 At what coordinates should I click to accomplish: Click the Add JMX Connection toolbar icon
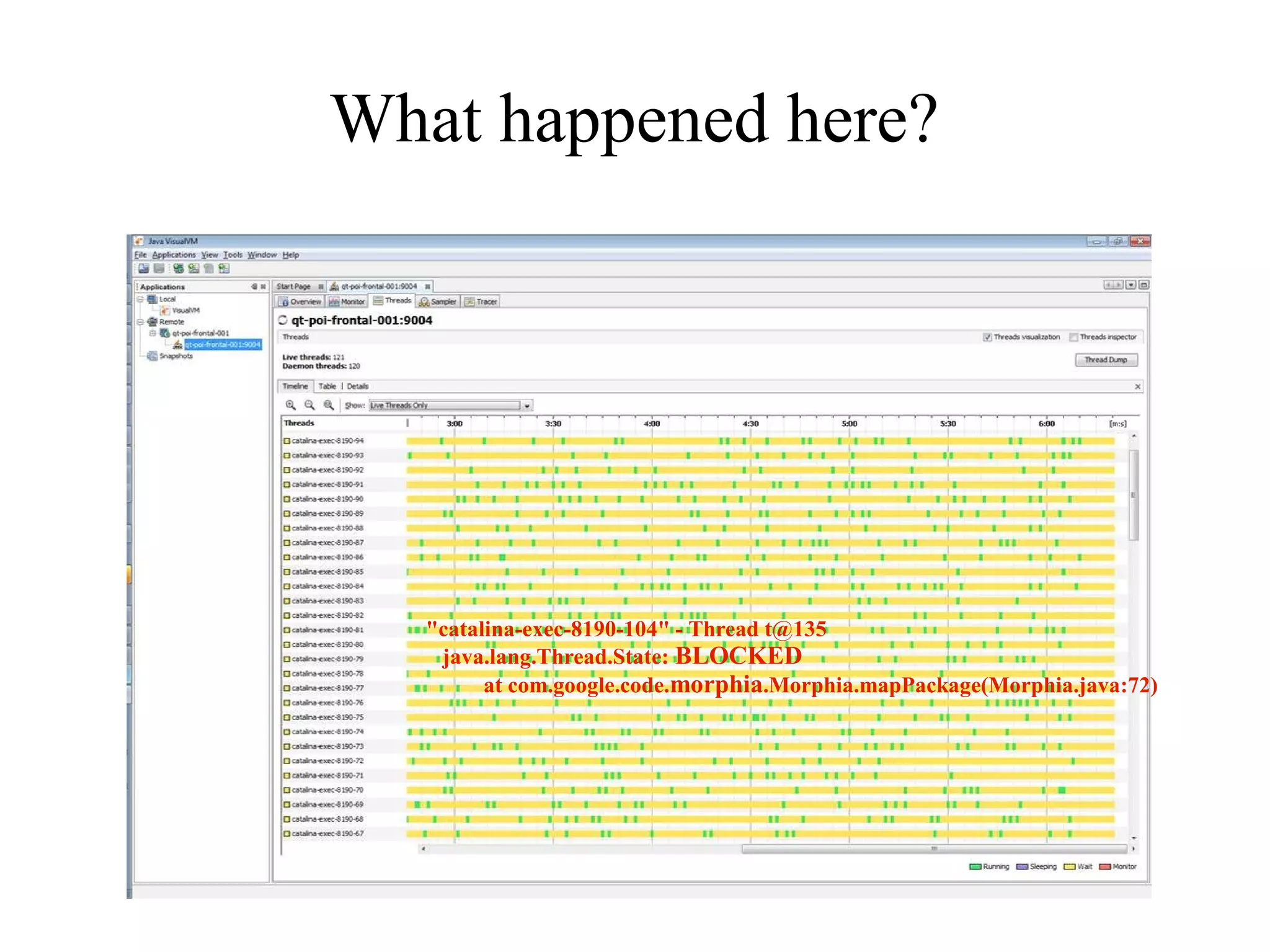pos(193,269)
